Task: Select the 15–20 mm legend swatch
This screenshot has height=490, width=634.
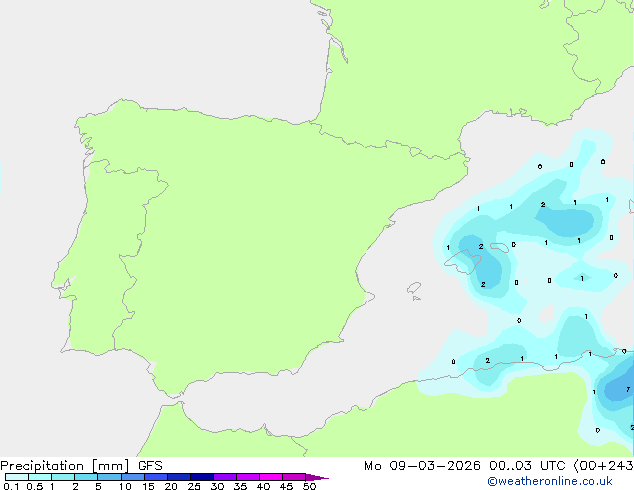Action: point(155,477)
